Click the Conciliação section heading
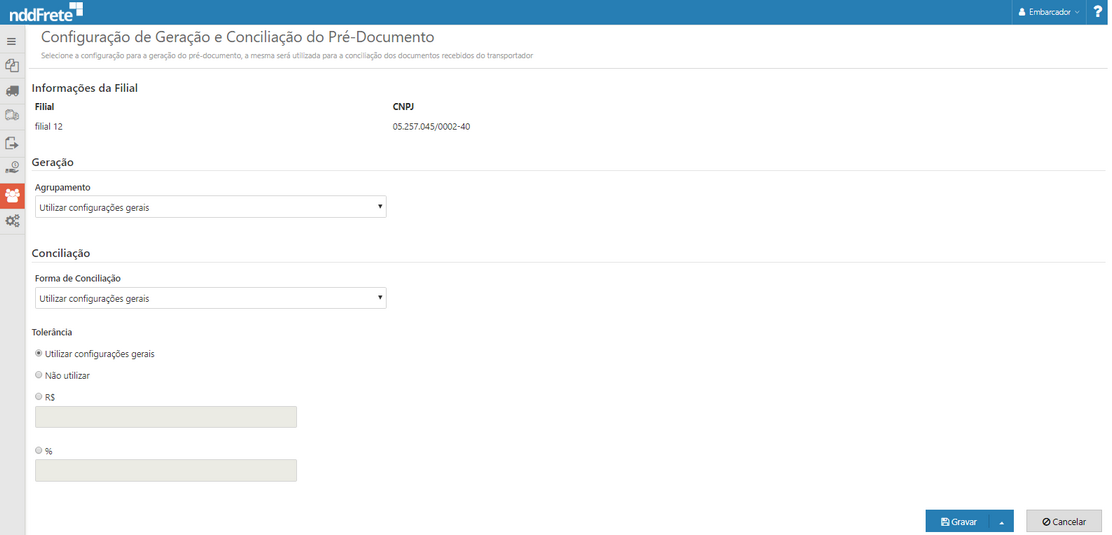This screenshot has height=535, width=1112. point(61,253)
